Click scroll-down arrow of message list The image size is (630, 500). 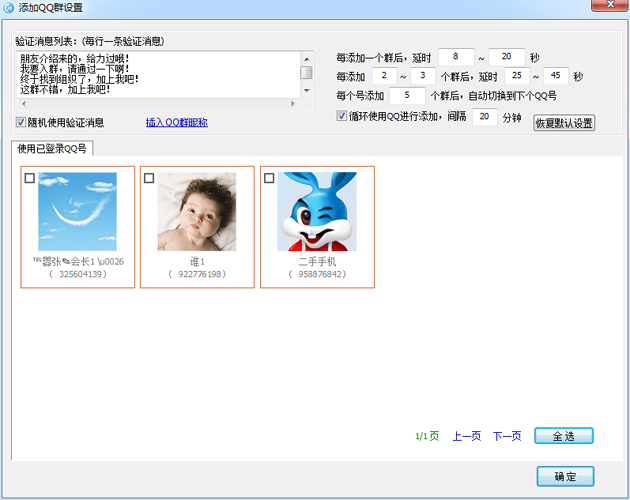point(307,90)
